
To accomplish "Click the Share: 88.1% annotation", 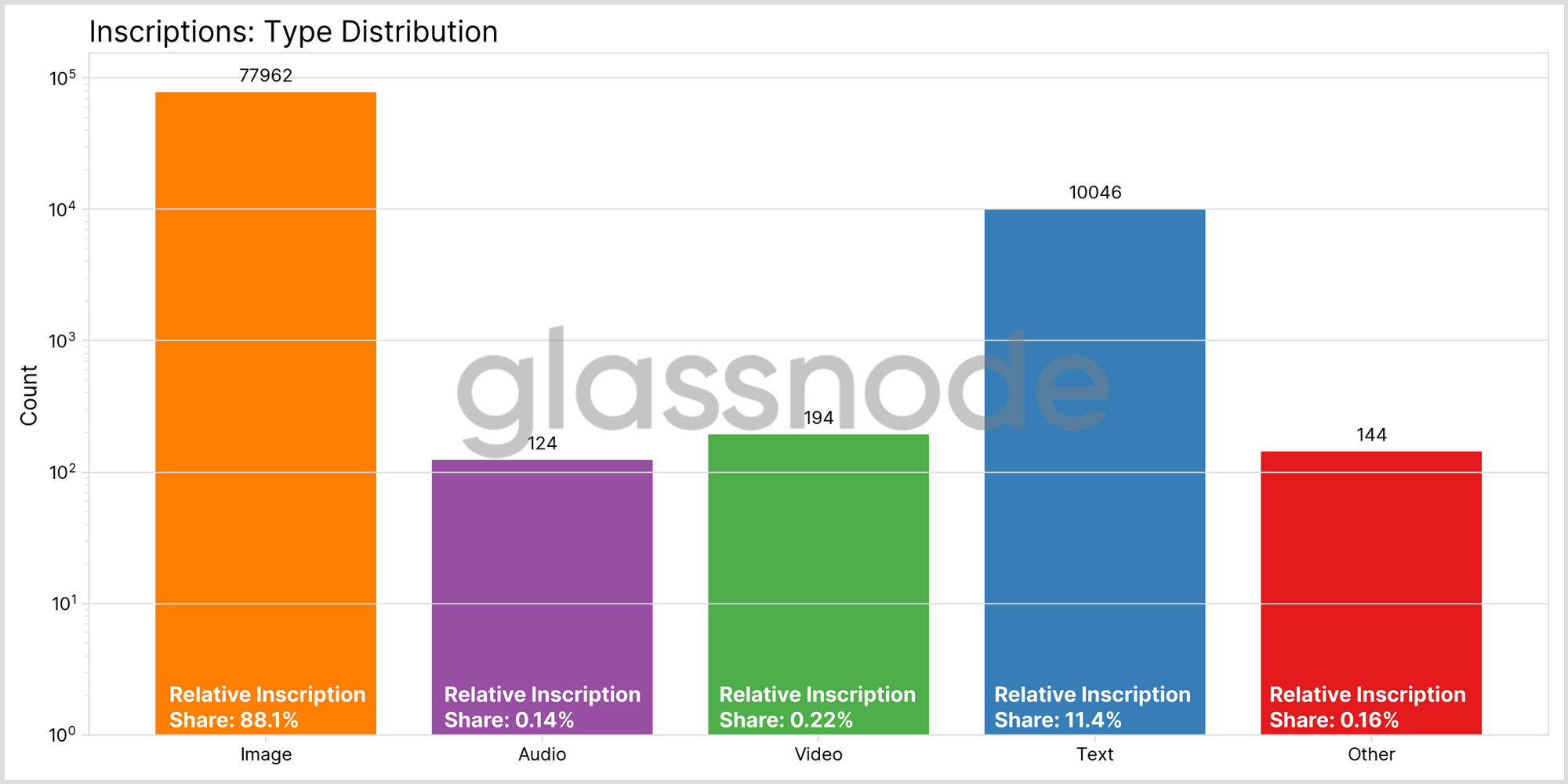I will 234,720.
